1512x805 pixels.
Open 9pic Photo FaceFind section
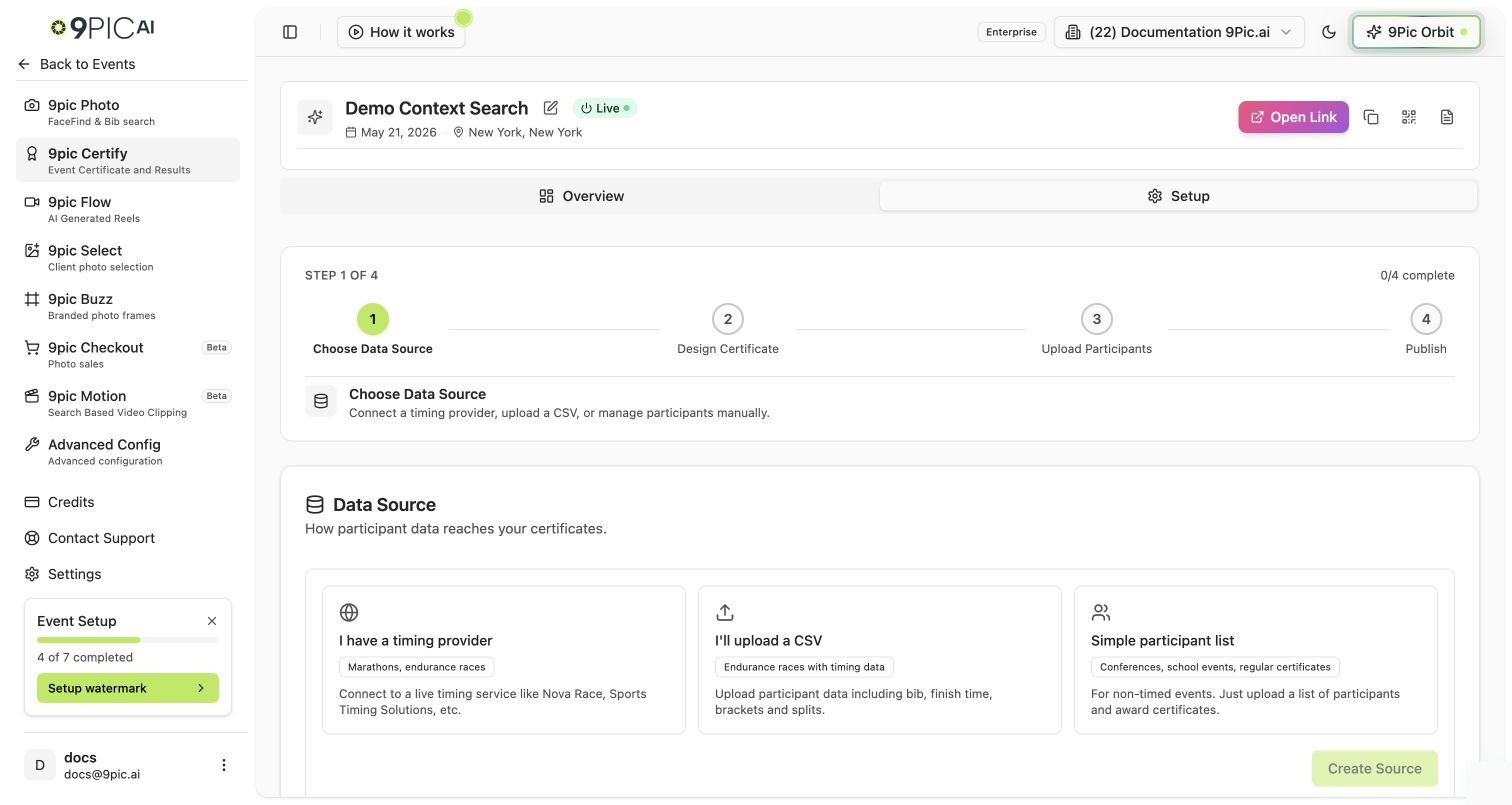(128, 111)
